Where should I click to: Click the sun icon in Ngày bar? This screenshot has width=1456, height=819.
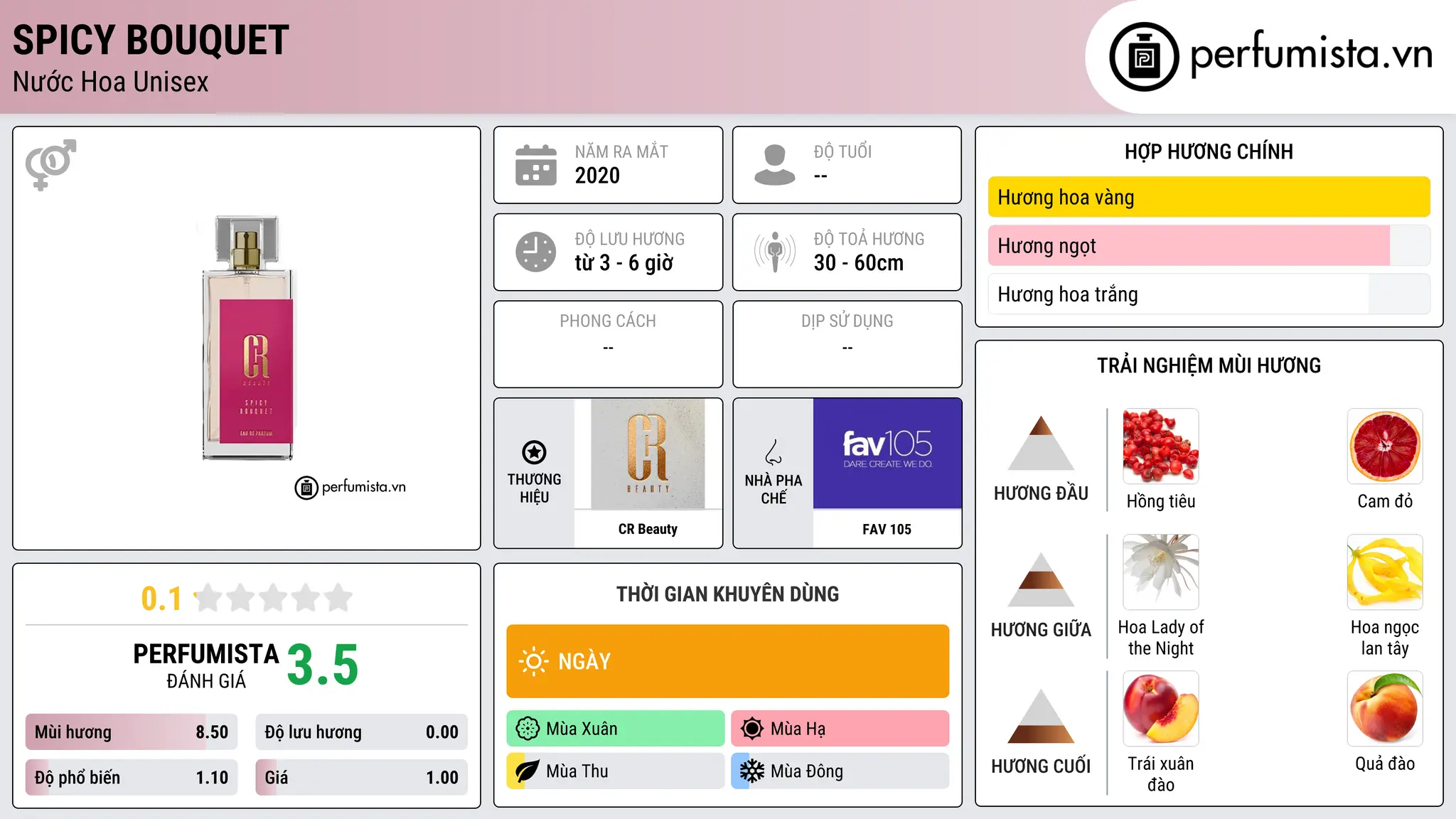click(533, 661)
